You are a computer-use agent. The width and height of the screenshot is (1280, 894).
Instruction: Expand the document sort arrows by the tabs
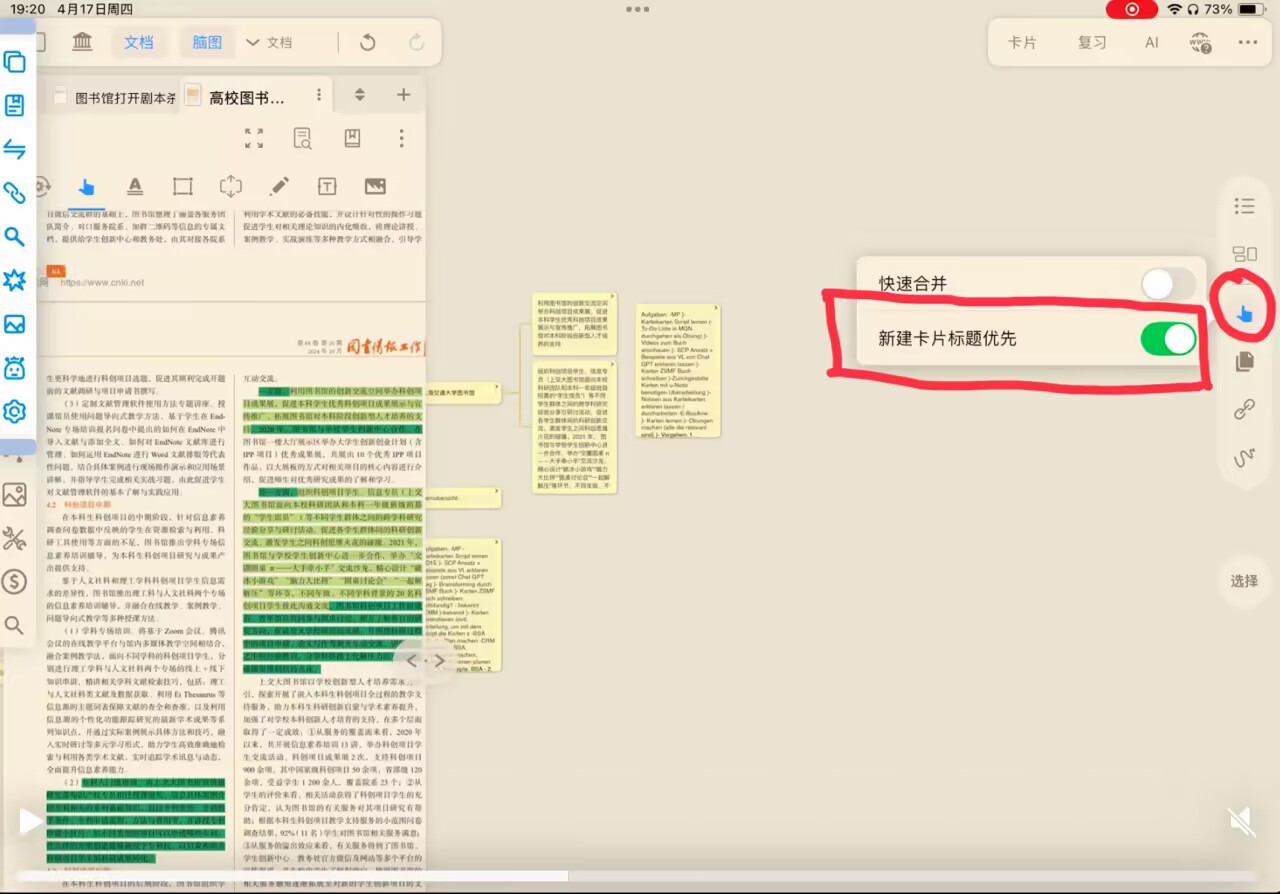tap(360, 95)
